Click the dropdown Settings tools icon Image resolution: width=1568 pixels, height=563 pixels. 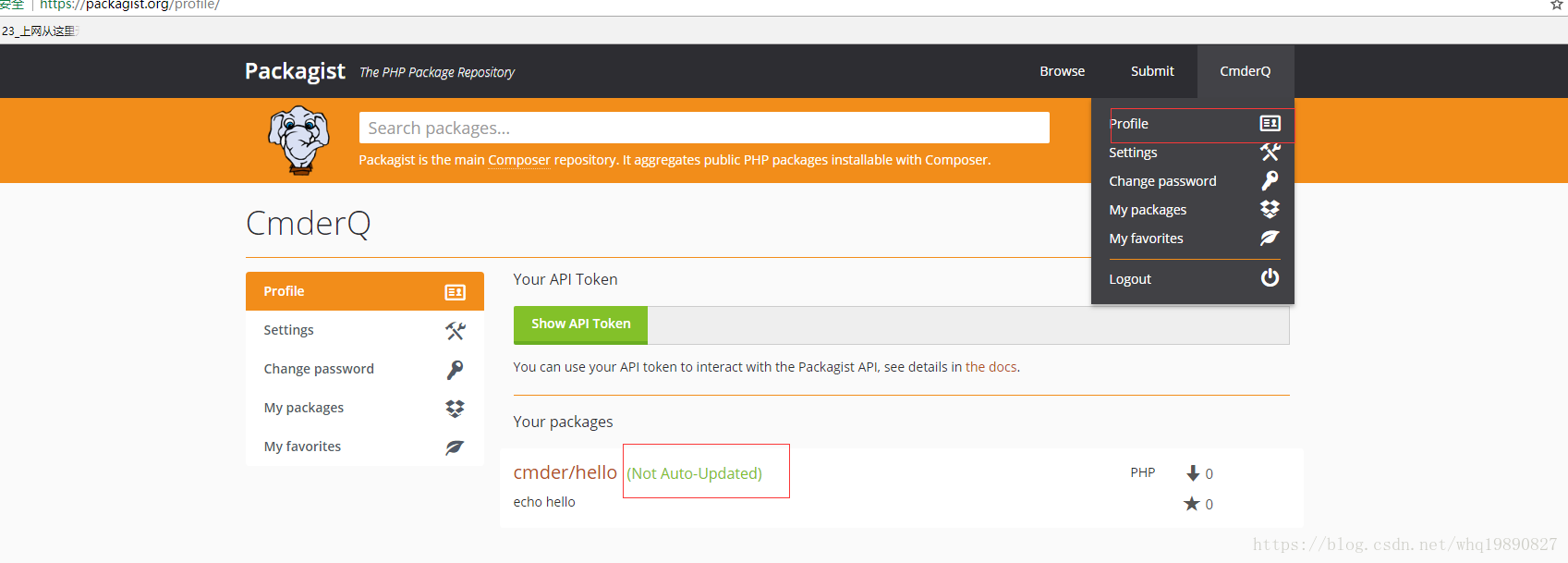[x=1270, y=152]
